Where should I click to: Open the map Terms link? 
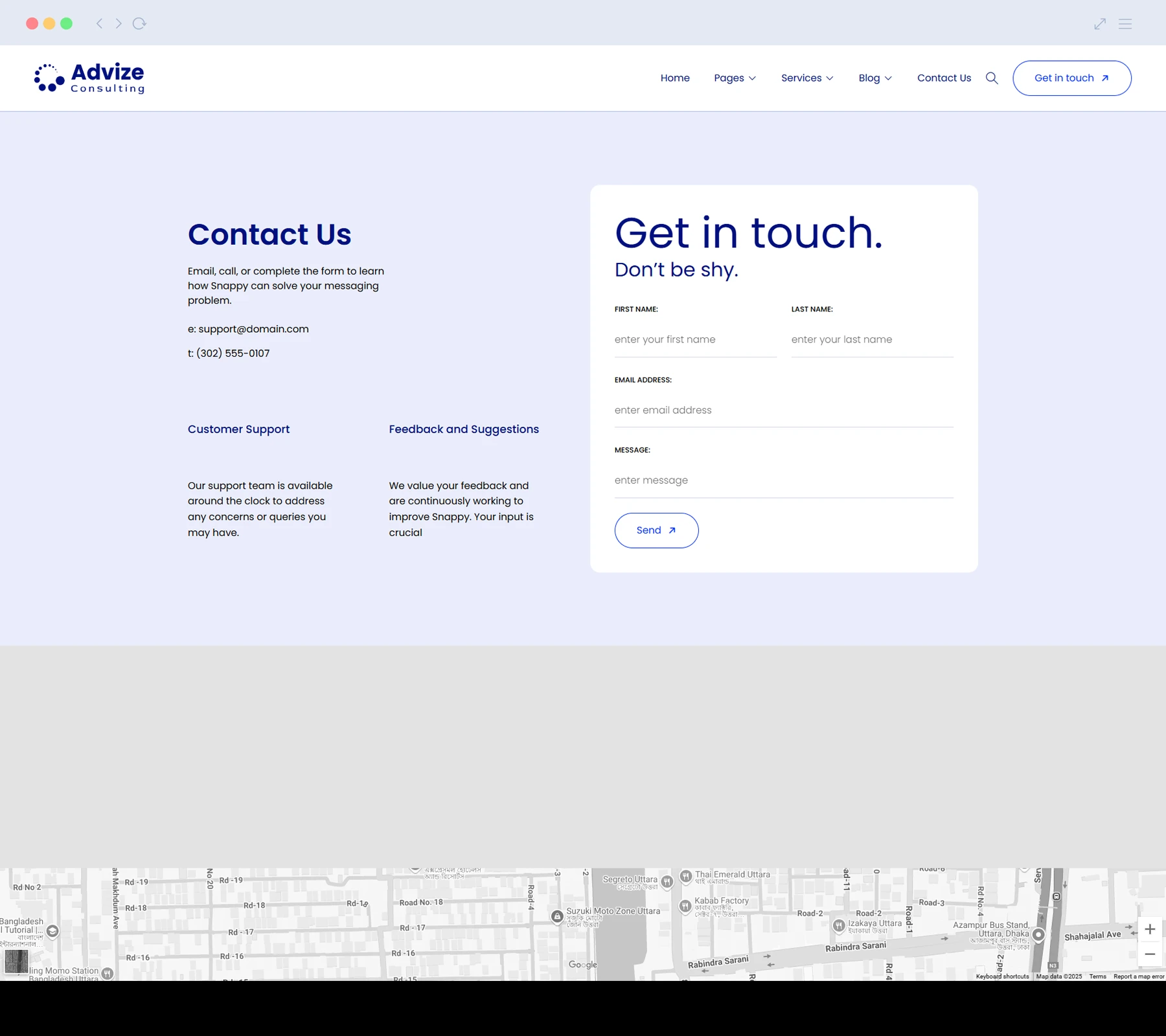[x=1097, y=976]
